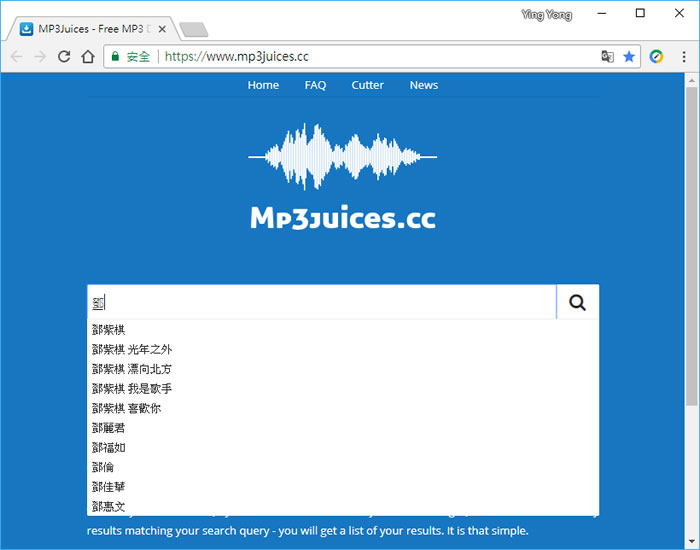Choose suggestion 鄧紫棋 喜歡你
The height and width of the screenshot is (550, 700).
[343, 408]
